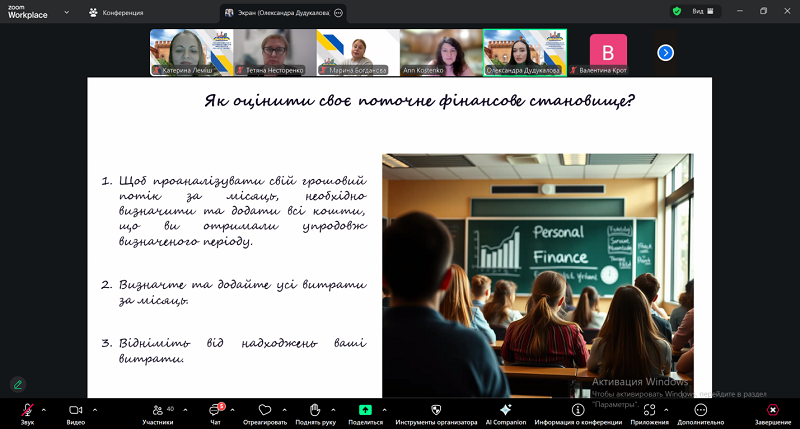This screenshot has width=800, height=429.
Task: Launch the AI Companion
Action: (505, 410)
